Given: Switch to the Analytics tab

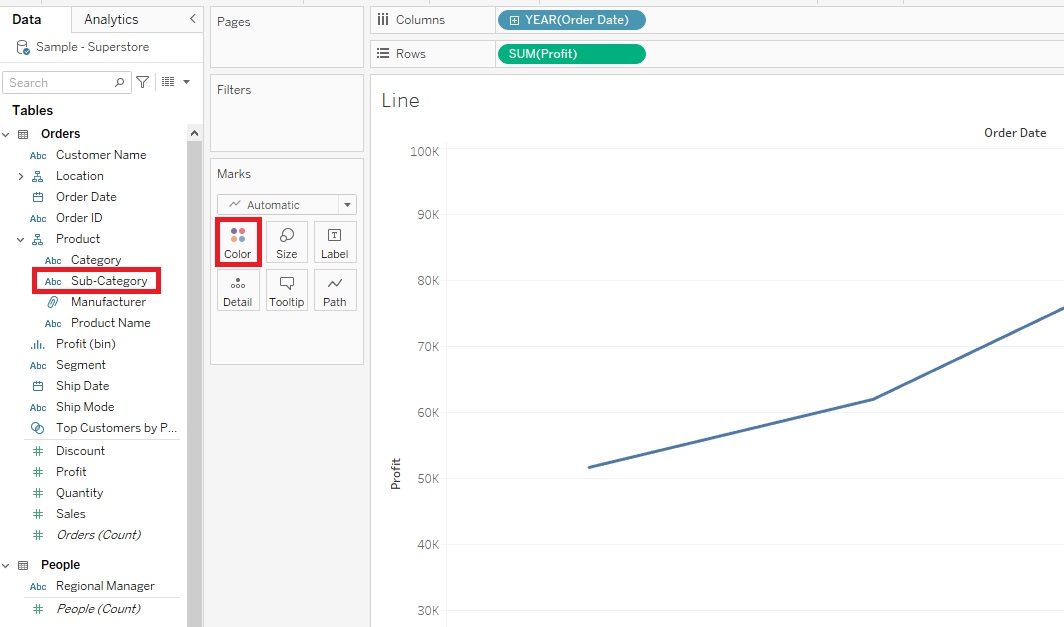Looking at the screenshot, I should pos(111,19).
